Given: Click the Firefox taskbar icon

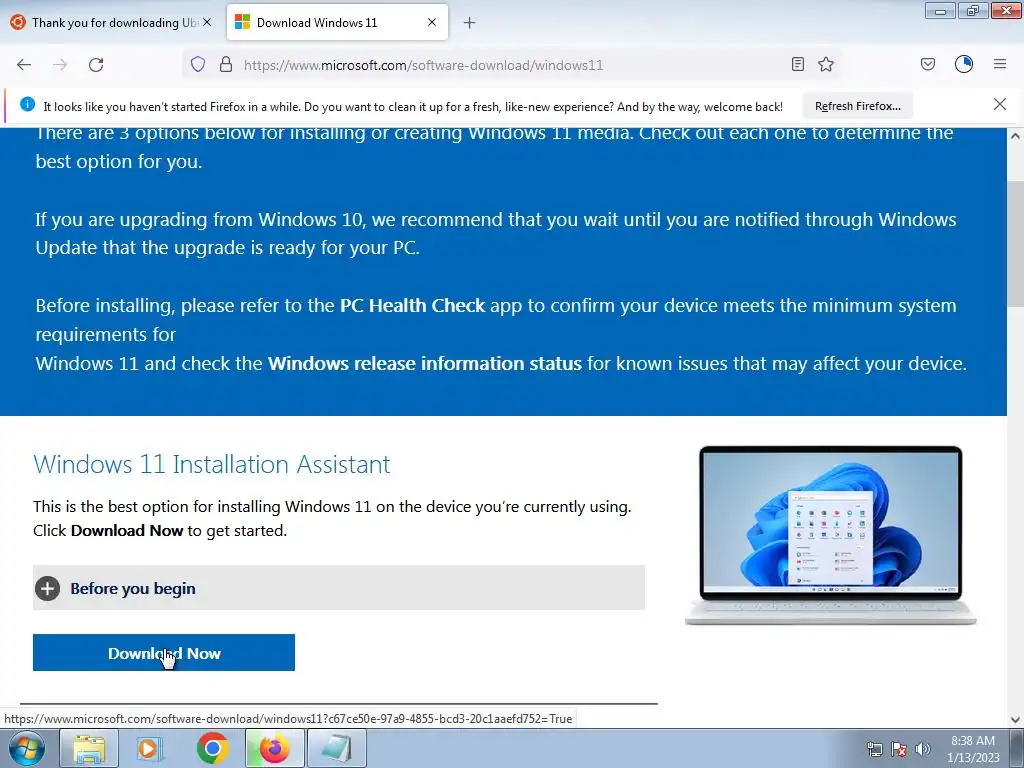Looking at the screenshot, I should tap(274, 748).
